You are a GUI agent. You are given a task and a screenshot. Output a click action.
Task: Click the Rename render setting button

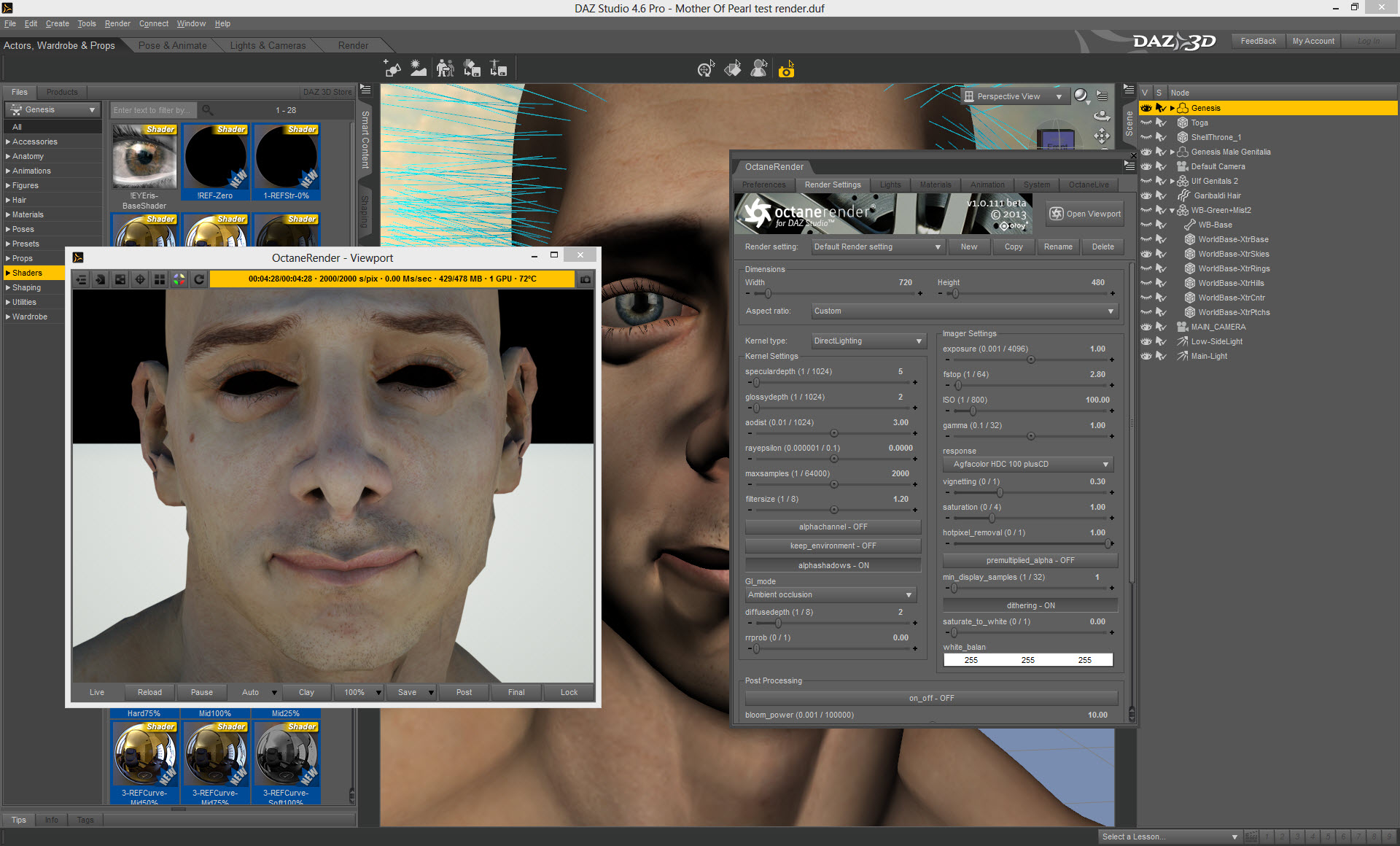[x=1057, y=247]
